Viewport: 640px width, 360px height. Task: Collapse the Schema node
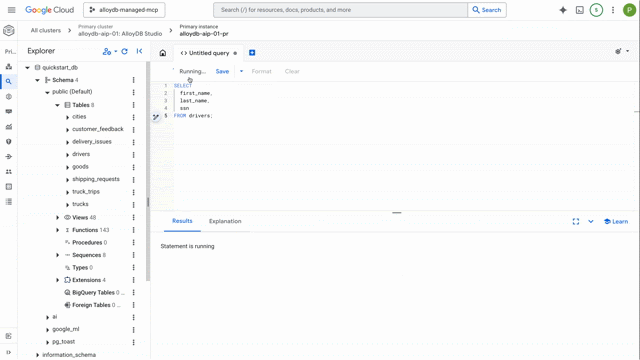tap(37, 80)
